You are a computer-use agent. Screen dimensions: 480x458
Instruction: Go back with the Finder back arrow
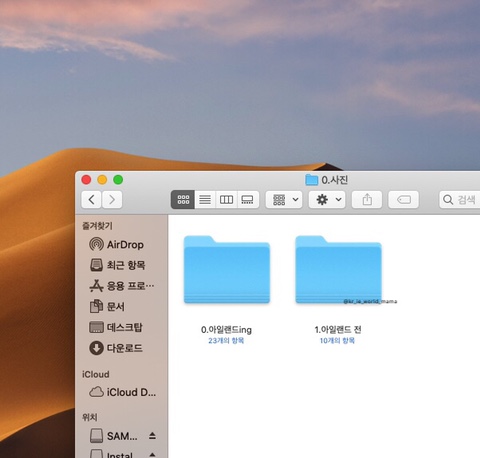click(x=91, y=200)
